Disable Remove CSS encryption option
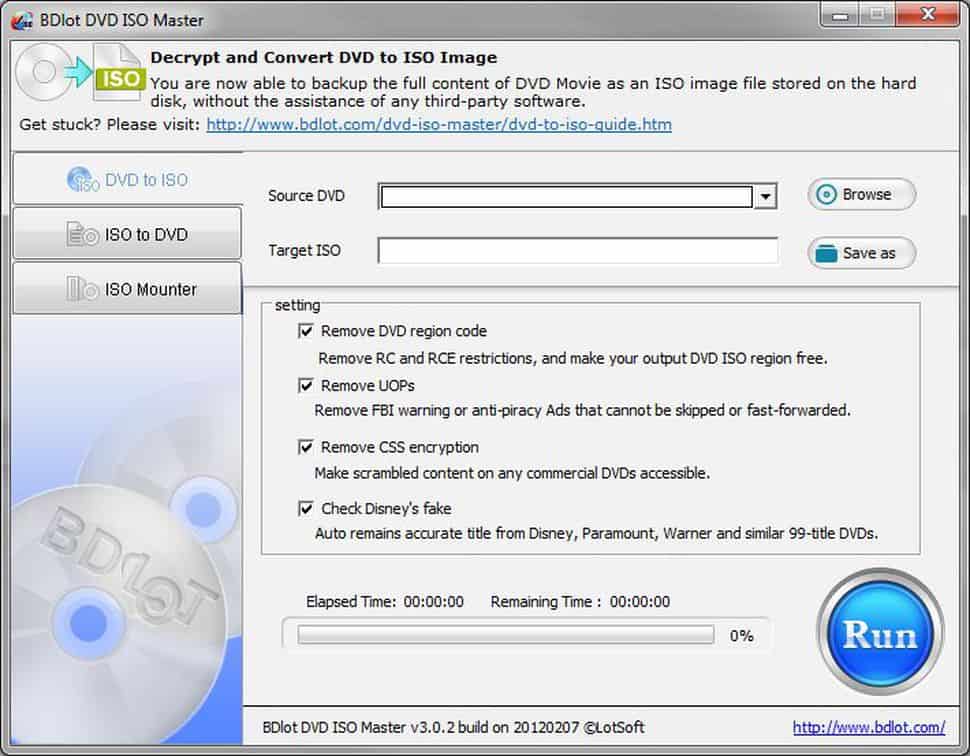Image resolution: width=970 pixels, height=756 pixels. coord(306,447)
